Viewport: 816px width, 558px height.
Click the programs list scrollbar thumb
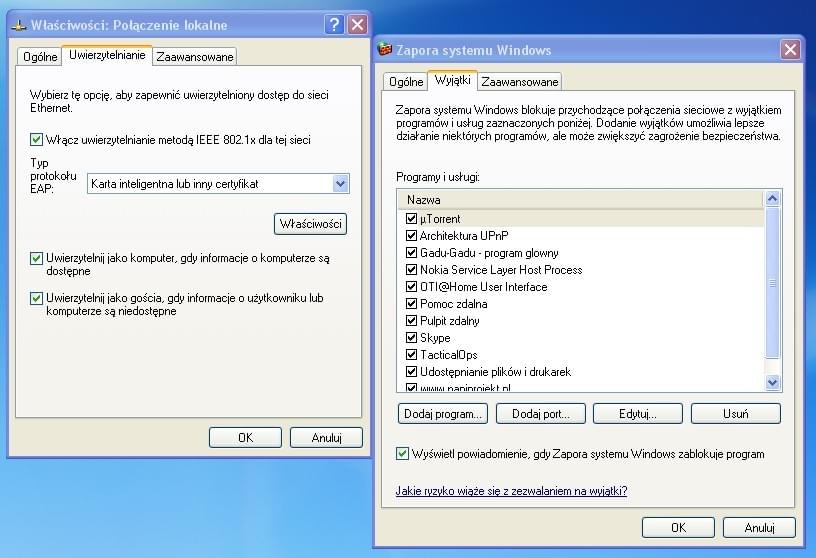(x=772, y=283)
